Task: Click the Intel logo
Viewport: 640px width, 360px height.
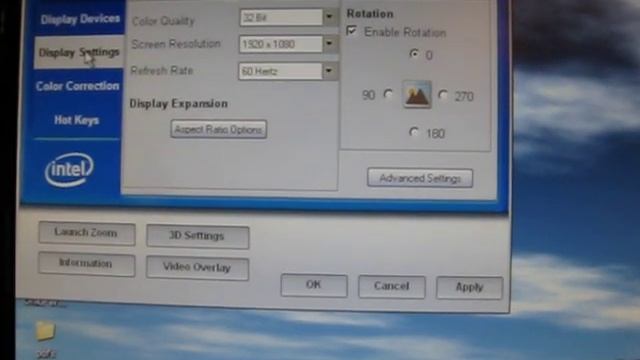Action: coord(69,169)
